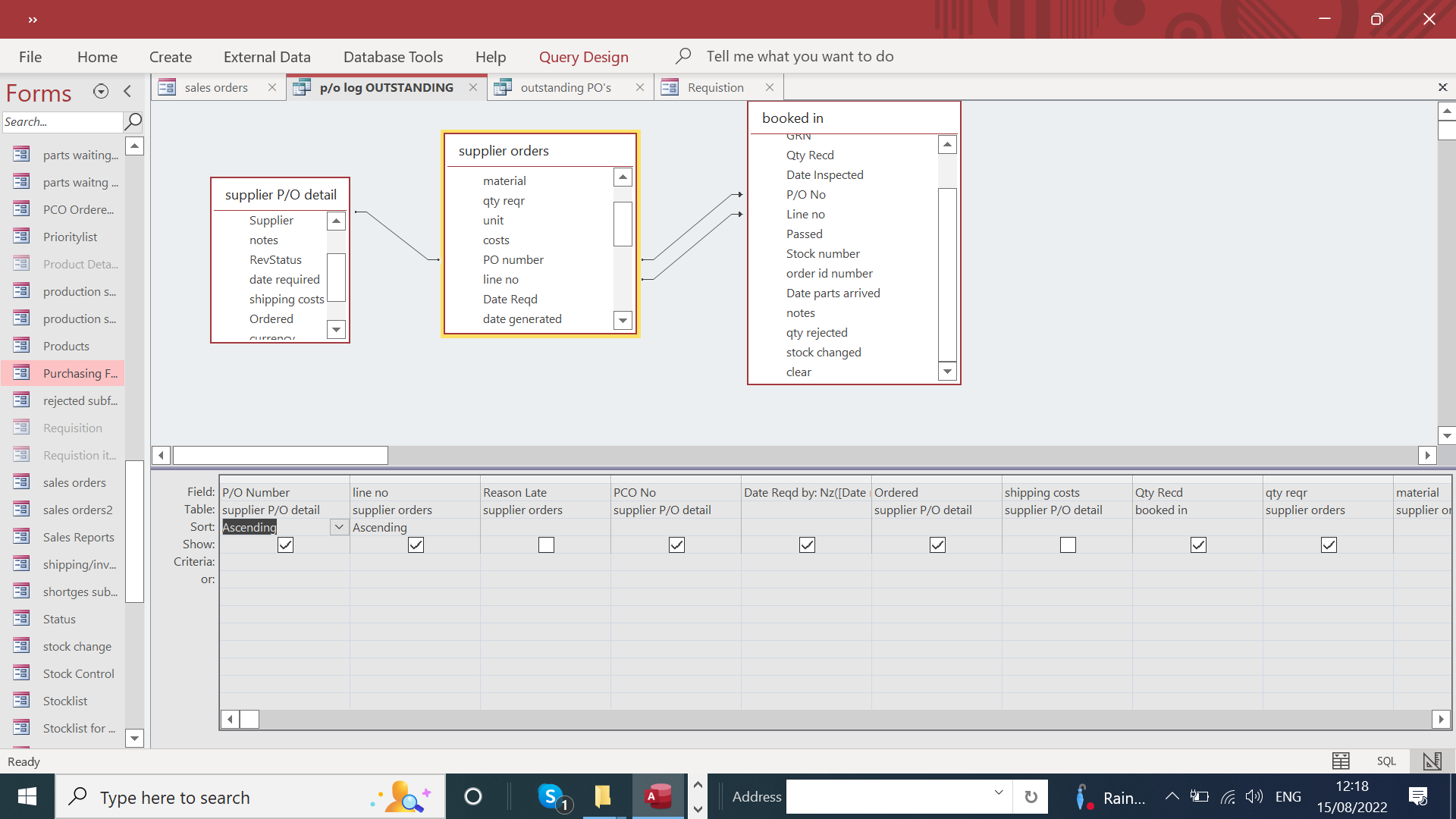
Task: Open the Stocklist form icon
Action: (x=21, y=701)
